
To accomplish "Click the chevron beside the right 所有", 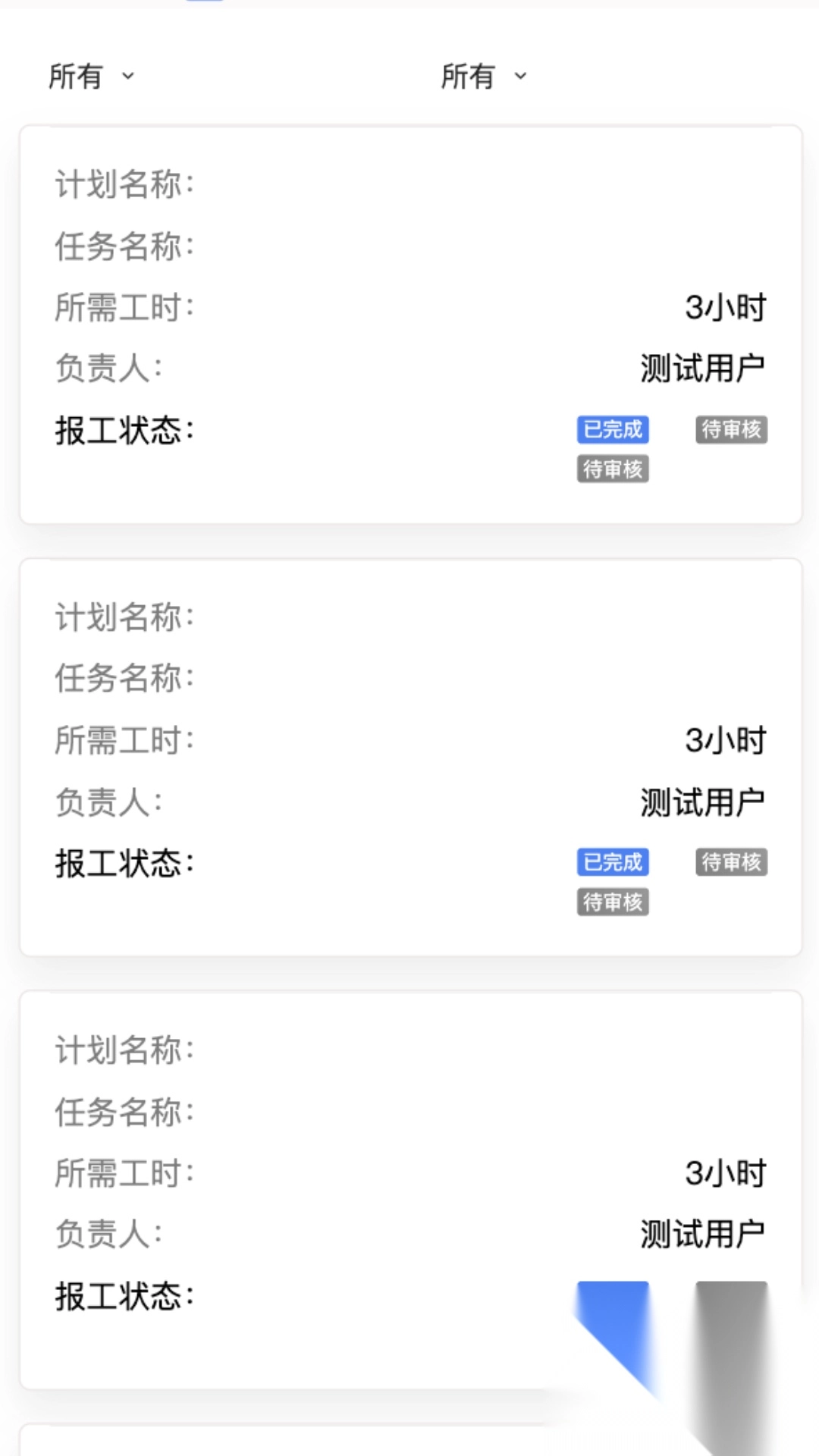I will click(x=520, y=76).
